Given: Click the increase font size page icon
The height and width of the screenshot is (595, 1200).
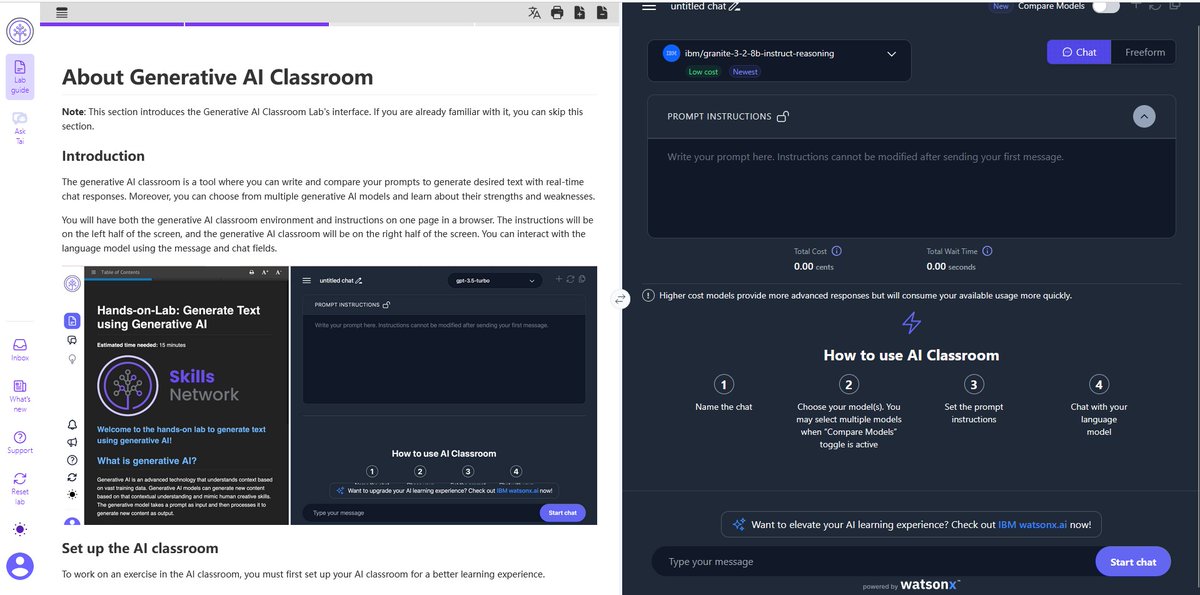Looking at the screenshot, I should [x=579, y=13].
